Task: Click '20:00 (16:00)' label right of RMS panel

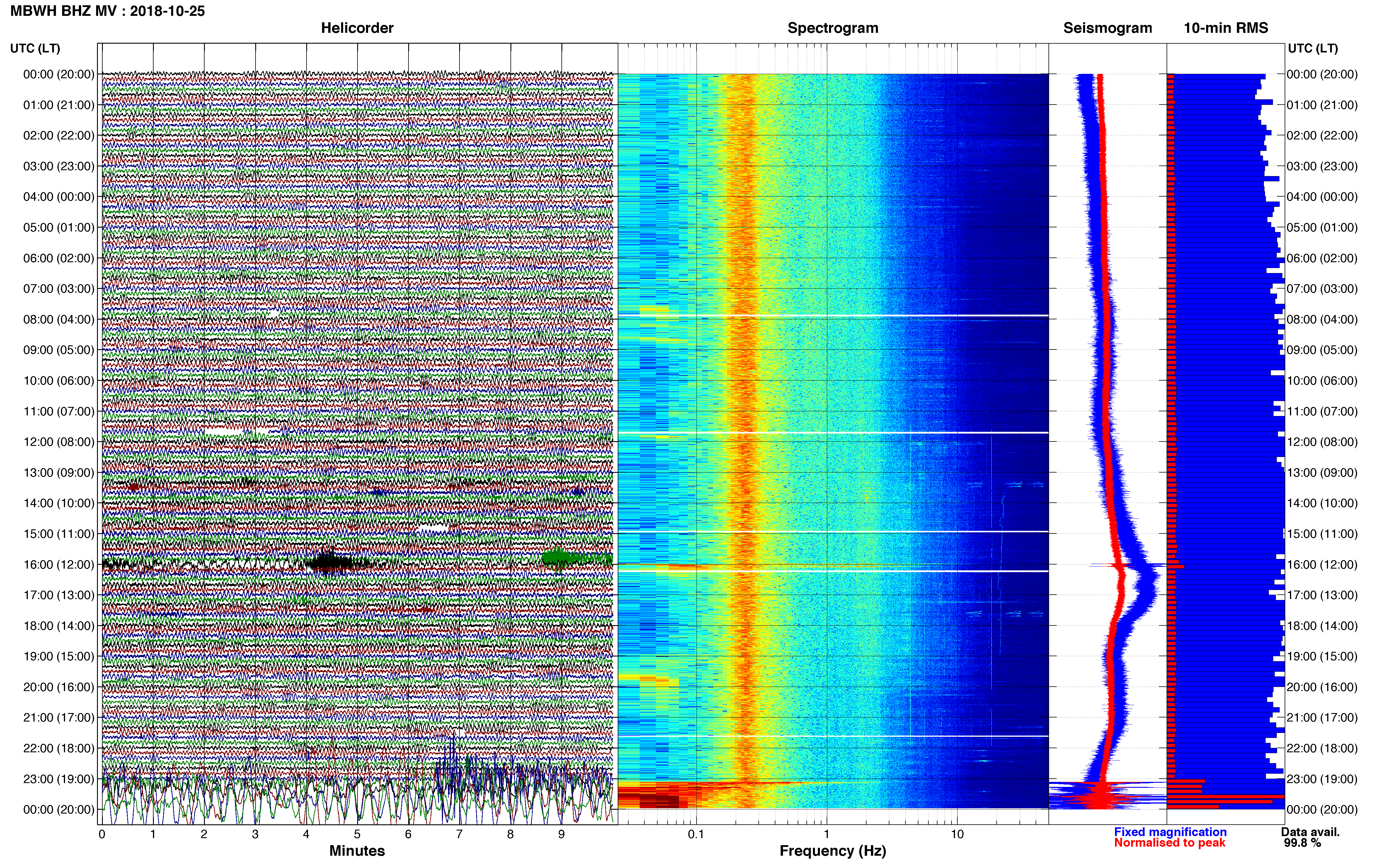Action: (x=1322, y=687)
